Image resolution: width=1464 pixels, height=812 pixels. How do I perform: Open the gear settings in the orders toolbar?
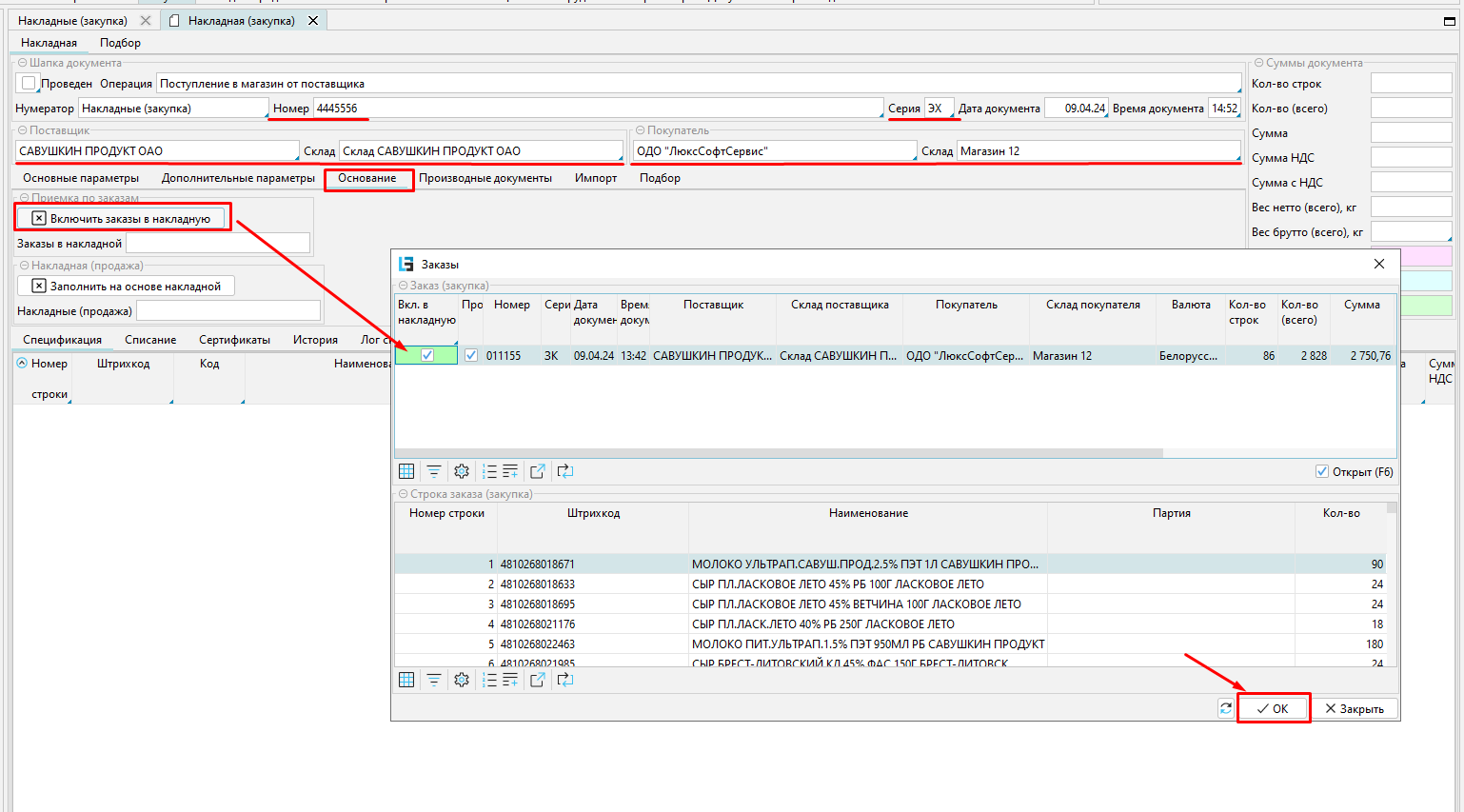[x=462, y=471]
